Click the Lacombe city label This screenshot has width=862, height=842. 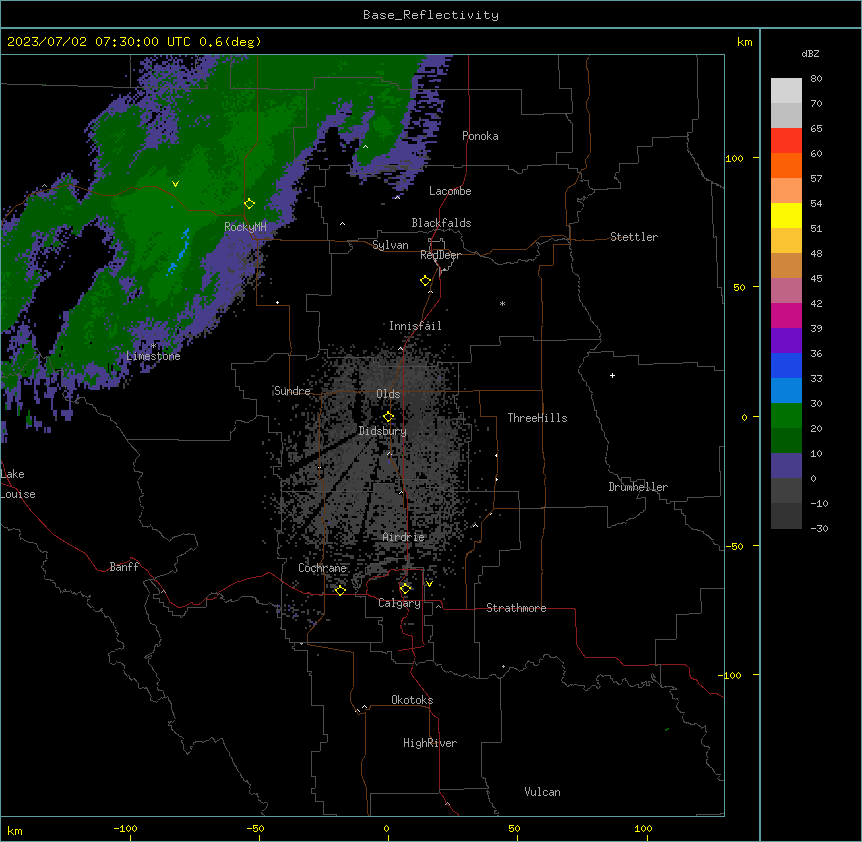click(450, 191)
